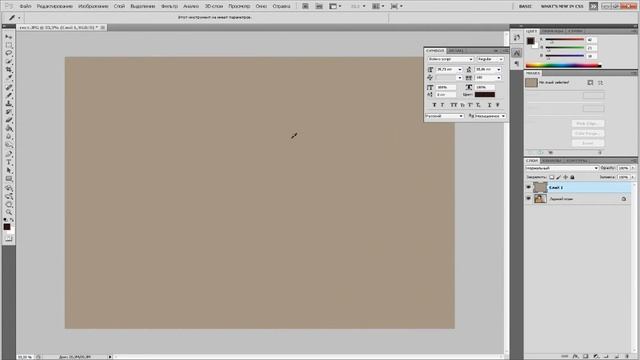Select the Gradient tool
This screenshot has height=360, width=640.
[x=9, y=128]
